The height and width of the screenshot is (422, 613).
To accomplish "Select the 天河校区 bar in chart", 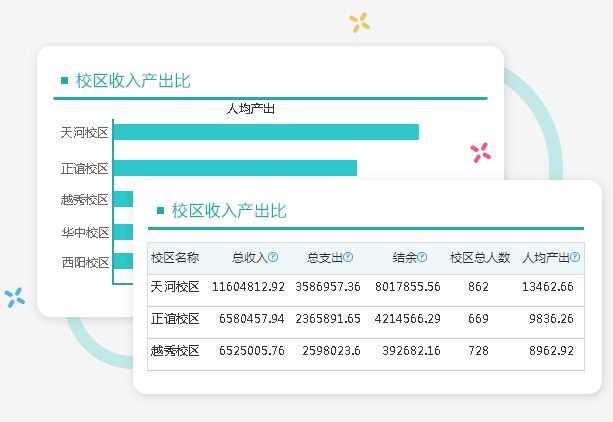I will click(x=265, y=132).
